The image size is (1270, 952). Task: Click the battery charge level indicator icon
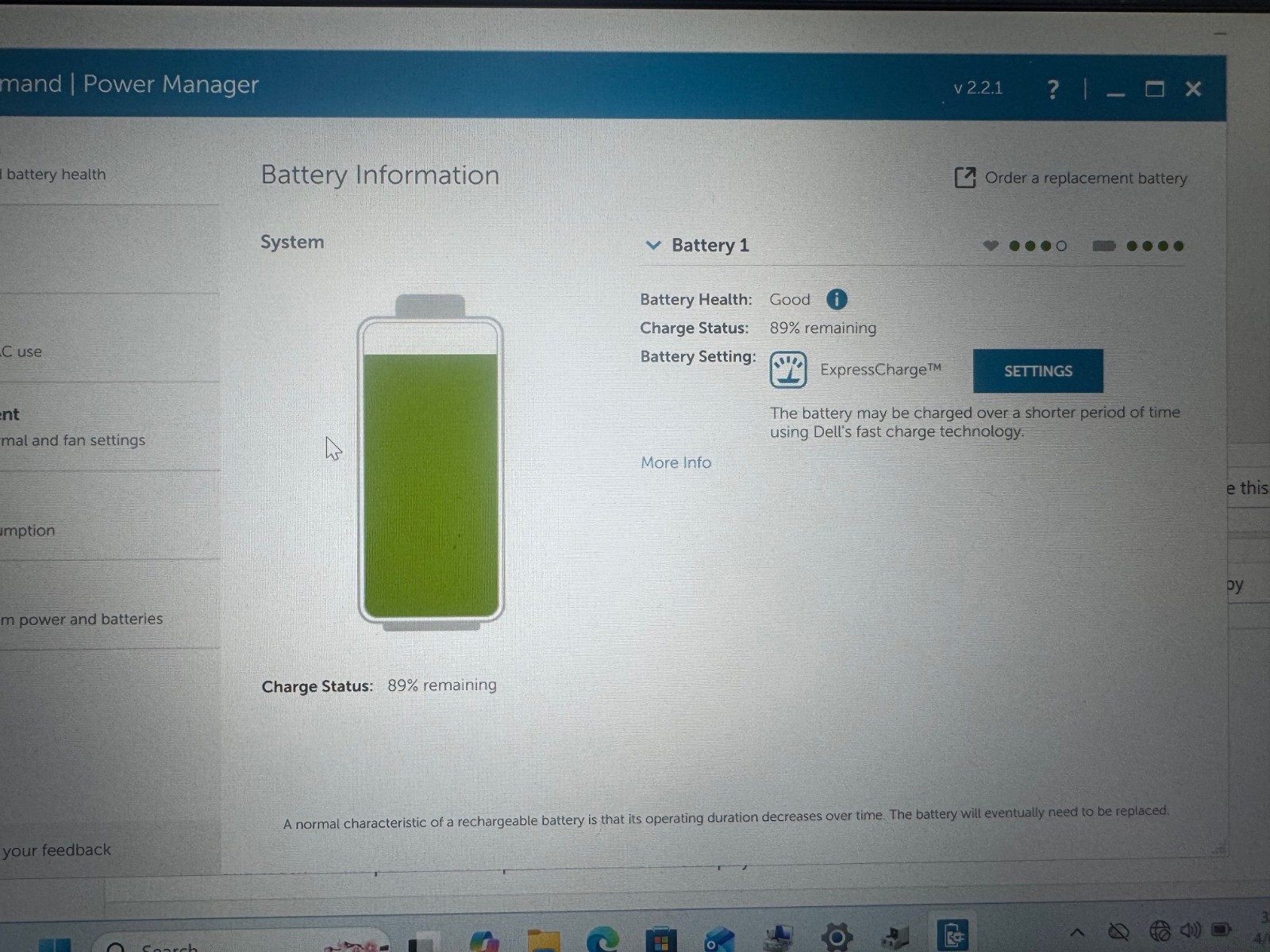coord(1104,246)
